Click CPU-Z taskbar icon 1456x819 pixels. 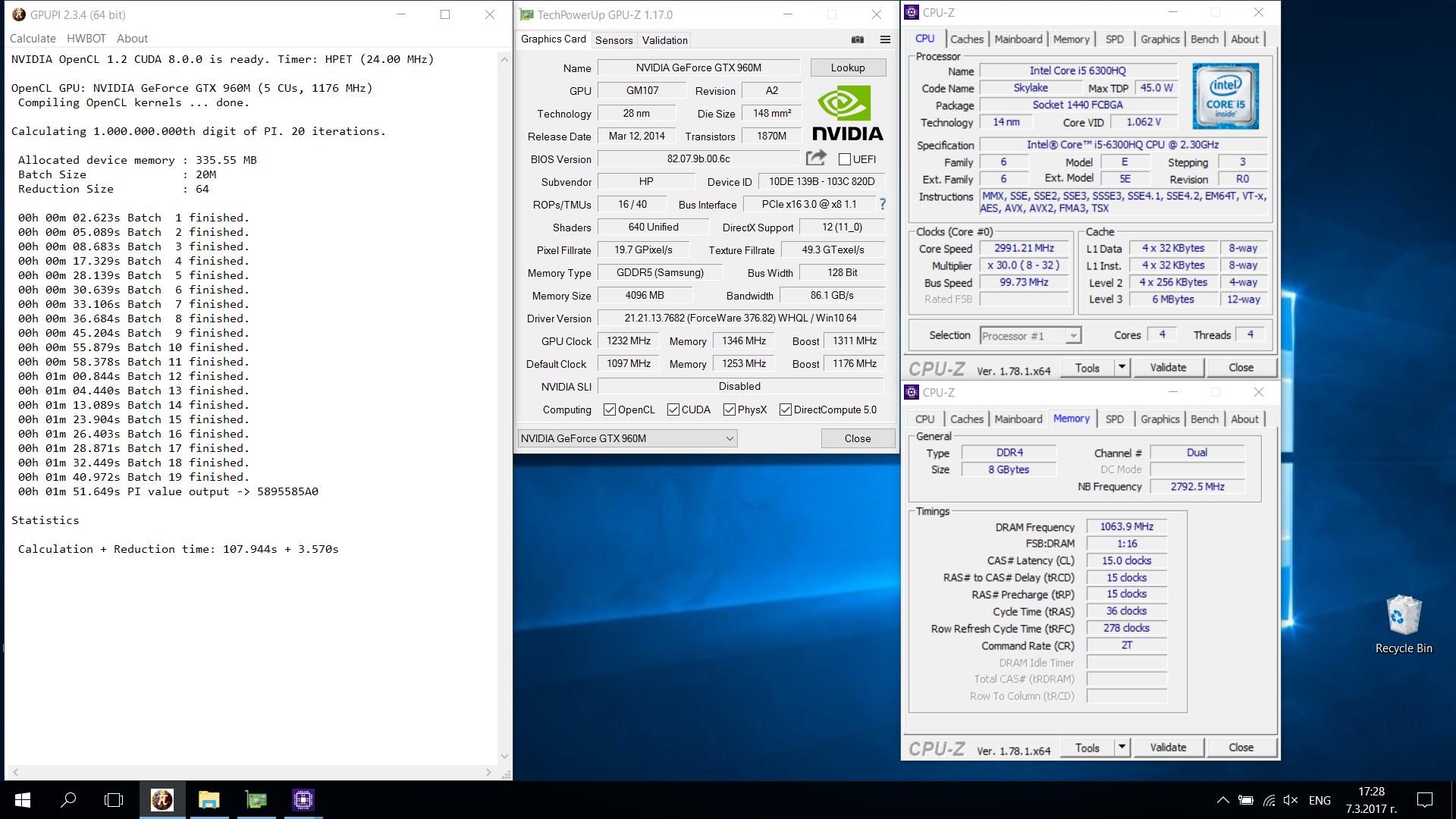(x=303, y=800)
